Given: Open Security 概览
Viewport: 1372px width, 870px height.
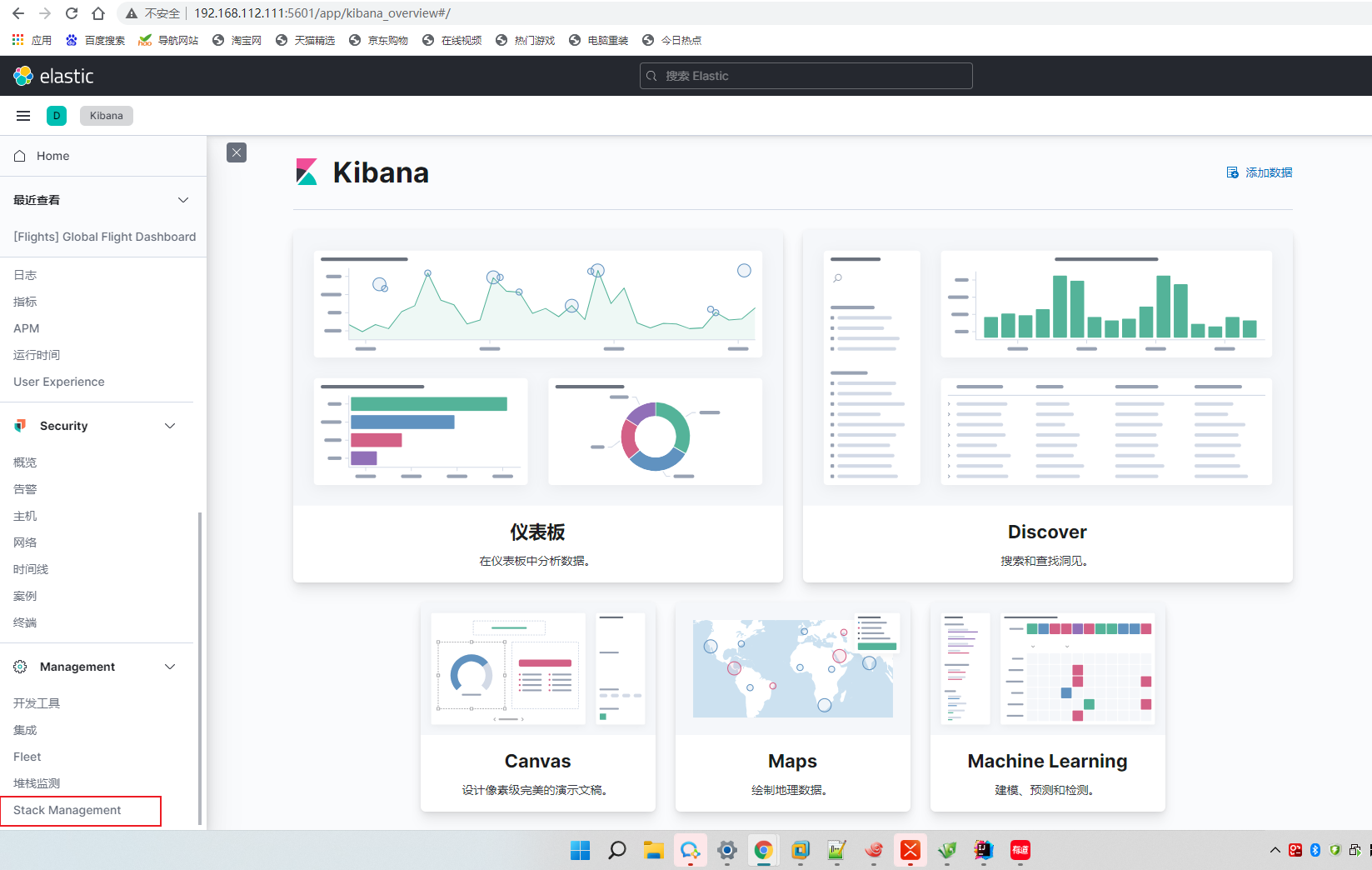Looking at the screenshot, I should click(25, 462).
